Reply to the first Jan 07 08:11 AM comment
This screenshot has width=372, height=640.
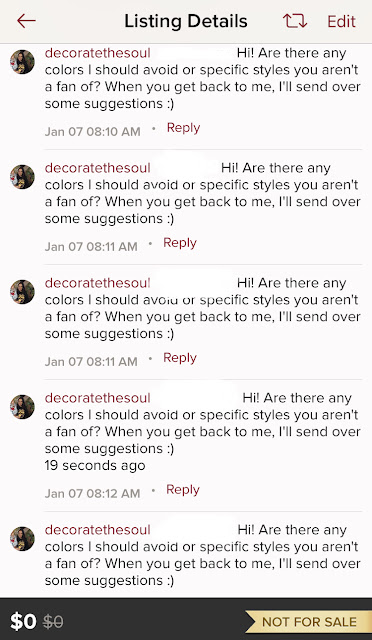point(180,243)
